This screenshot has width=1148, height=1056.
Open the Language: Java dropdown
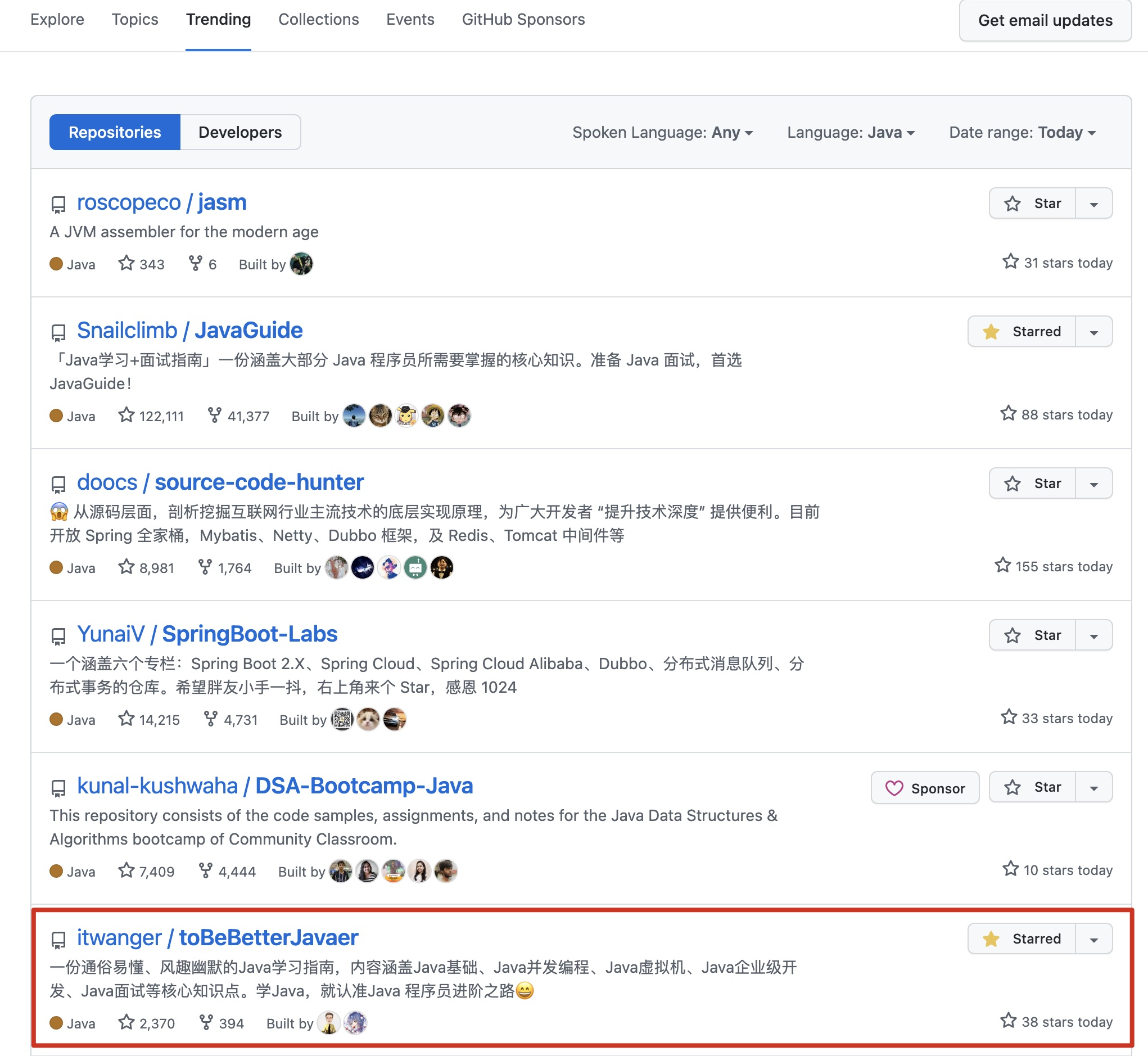point(851,133)
